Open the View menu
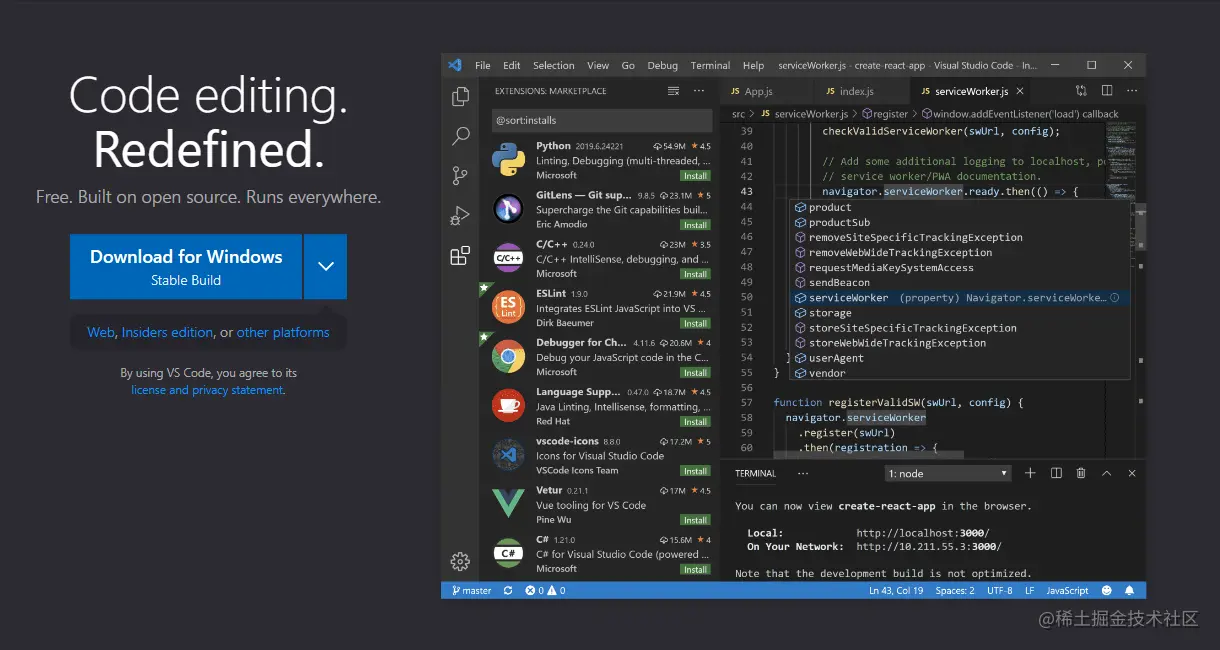The width and height of the screenshot is (1220, 650). 598,65
